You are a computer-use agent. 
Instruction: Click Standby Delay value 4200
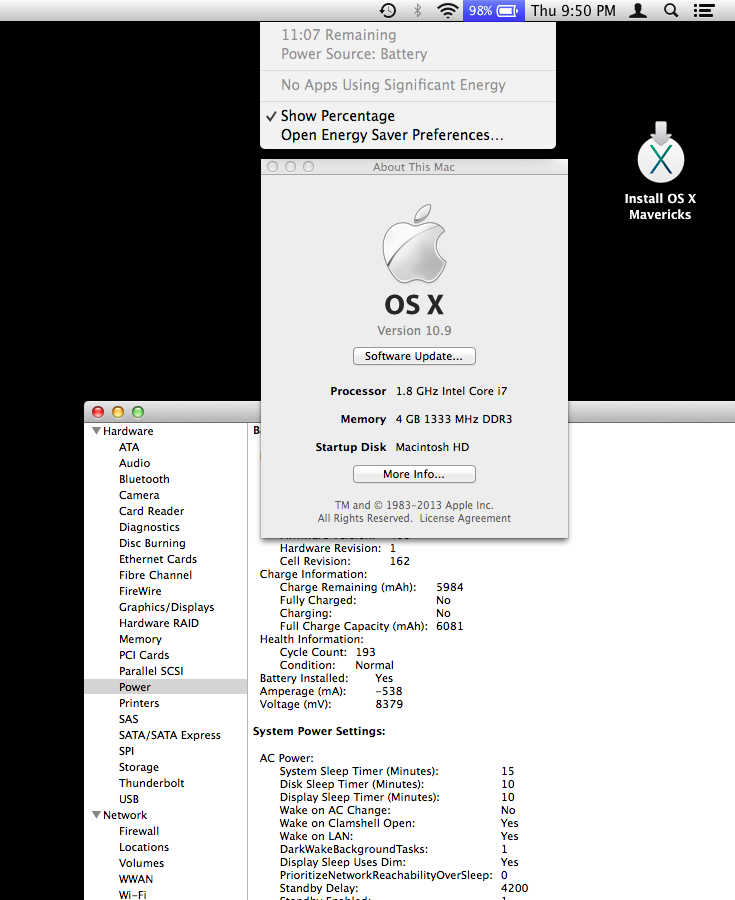click(515, 888)
